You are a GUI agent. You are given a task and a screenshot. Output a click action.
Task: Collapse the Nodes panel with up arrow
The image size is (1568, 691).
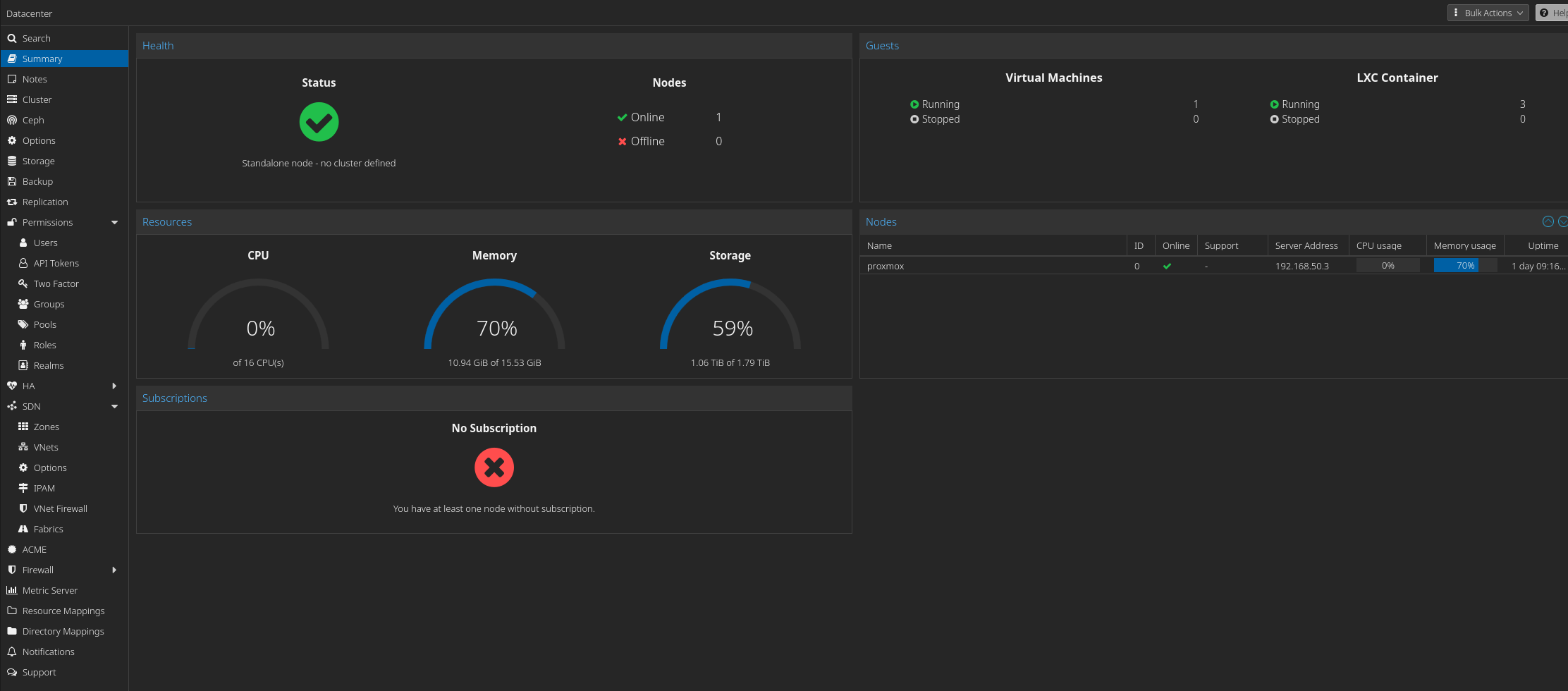pos(1548,221)
